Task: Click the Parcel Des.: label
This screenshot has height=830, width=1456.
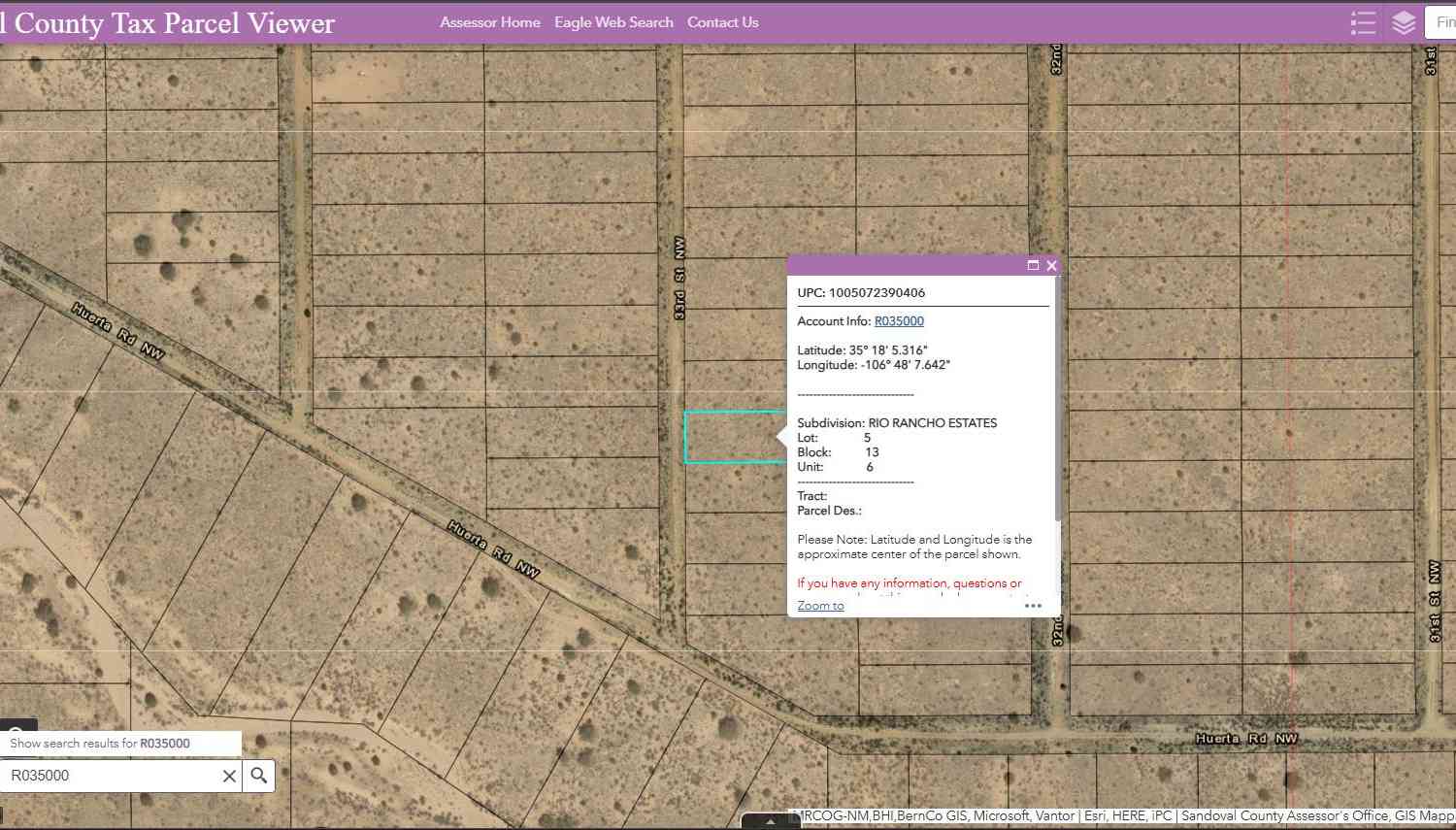Action: [x=830, y=511]
